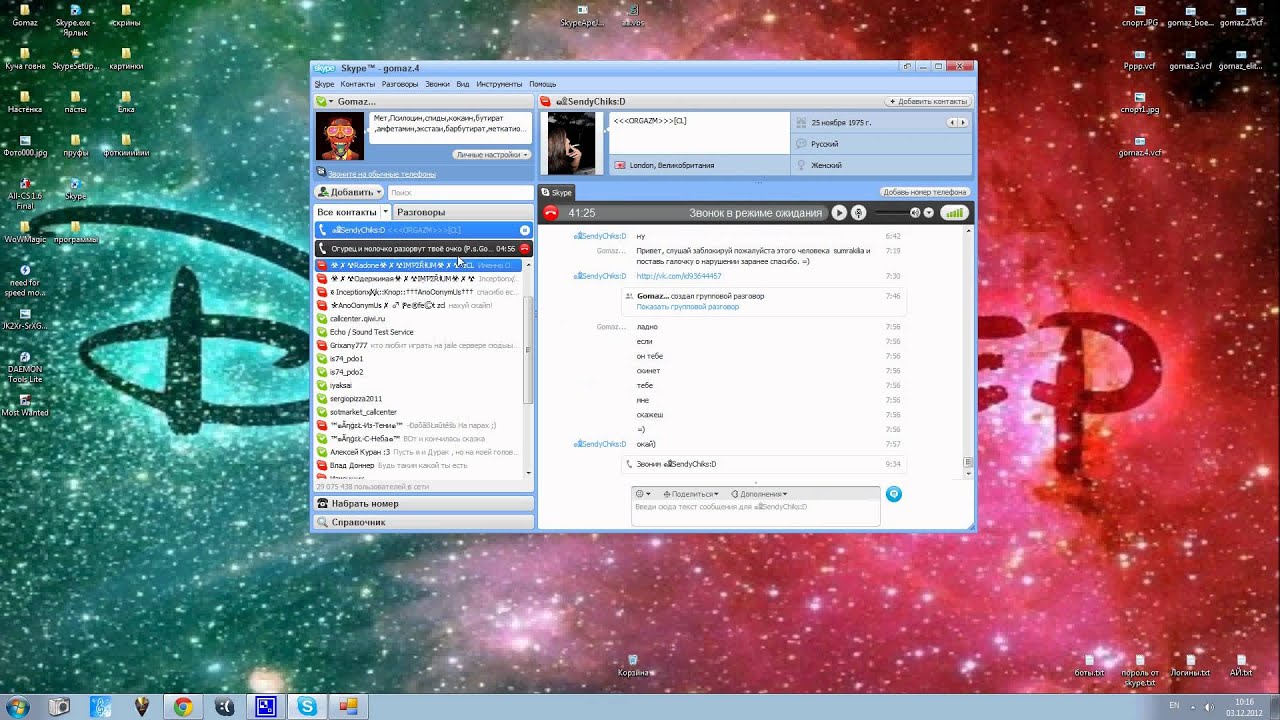This screenshot has height=720, width=1280.
Task: Click the Добавить contact button
Action: 350,192
